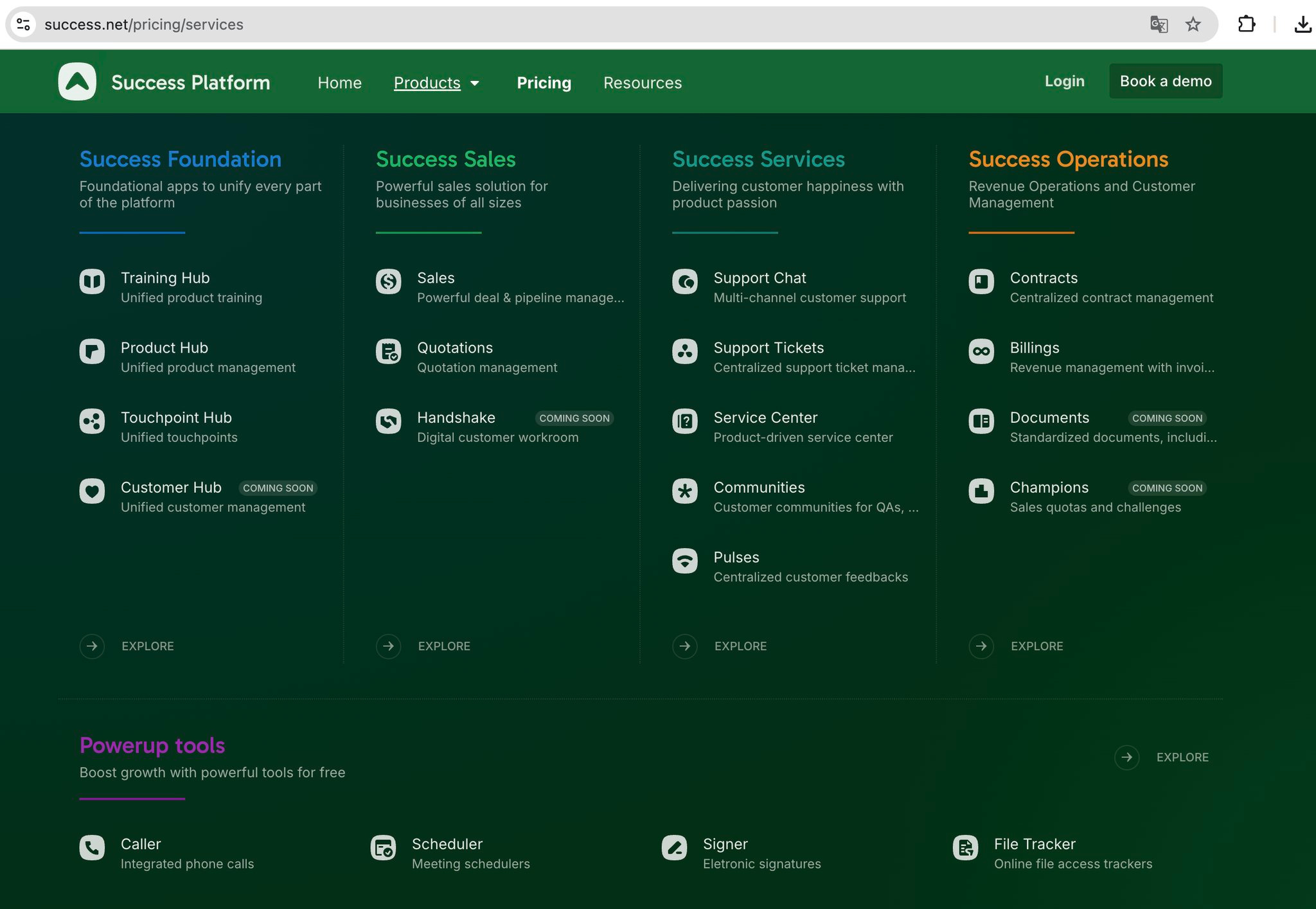Viewport: 1316px width, 909px height.
Task: Click the Training Hub title text
Action: (165, 278)
